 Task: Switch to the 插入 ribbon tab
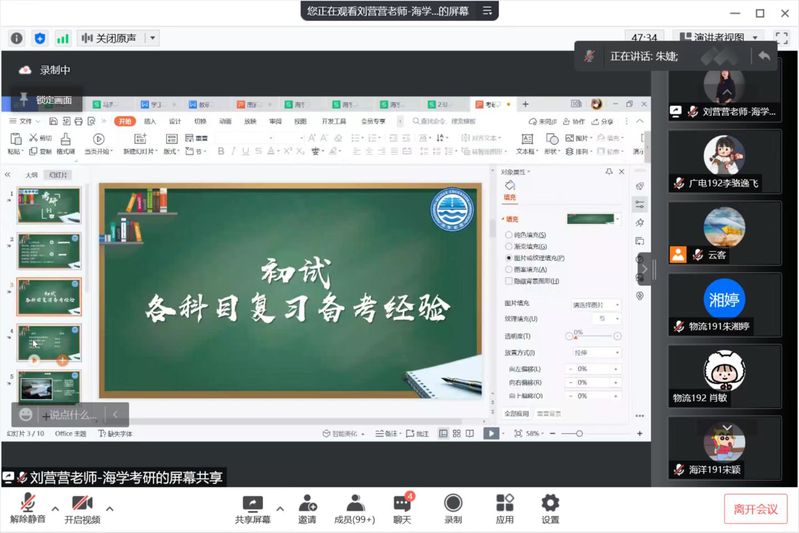150,121
